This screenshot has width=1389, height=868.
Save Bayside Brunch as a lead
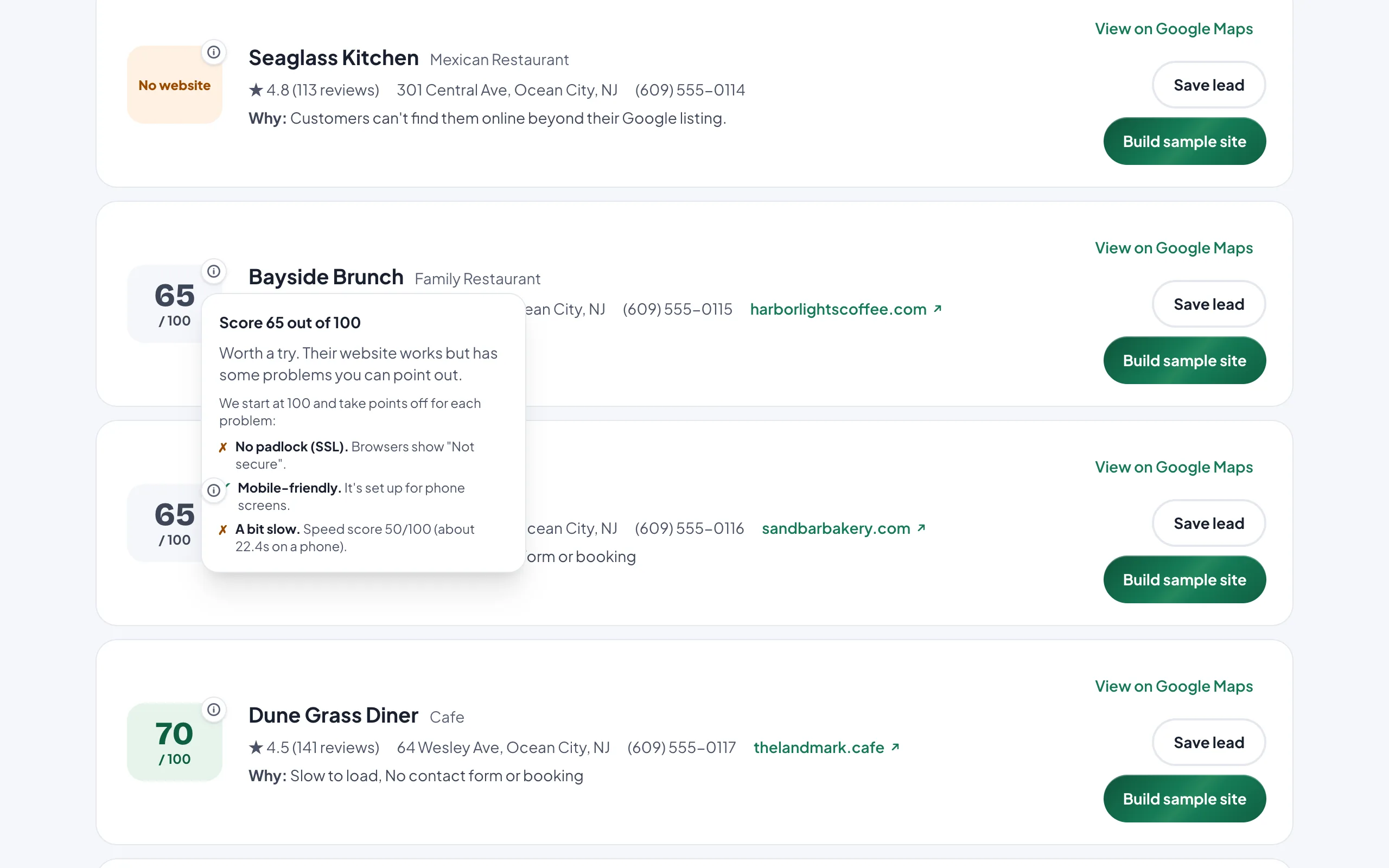[1209, 304]
